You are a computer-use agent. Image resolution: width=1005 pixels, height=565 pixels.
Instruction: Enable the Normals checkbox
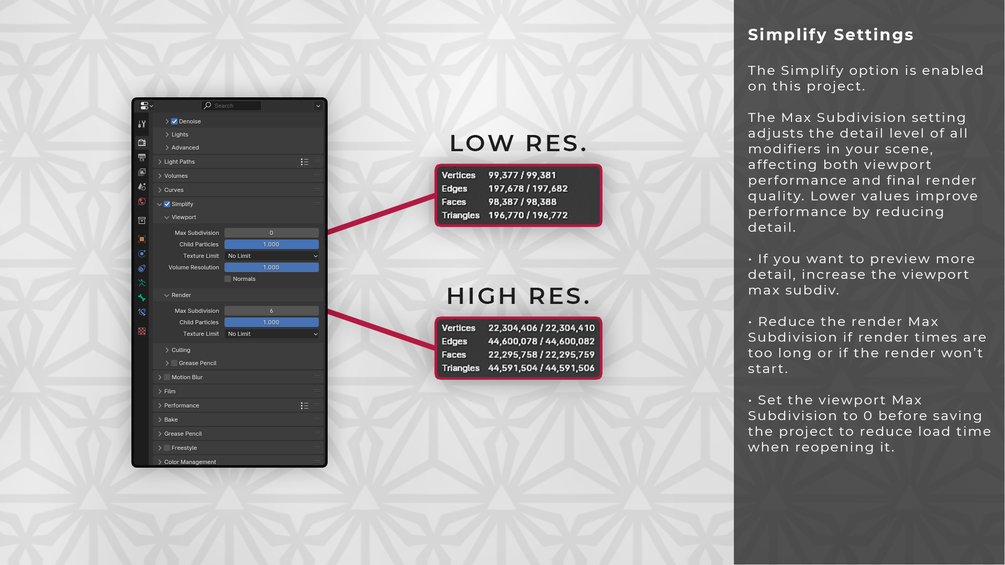pos(228,279)
